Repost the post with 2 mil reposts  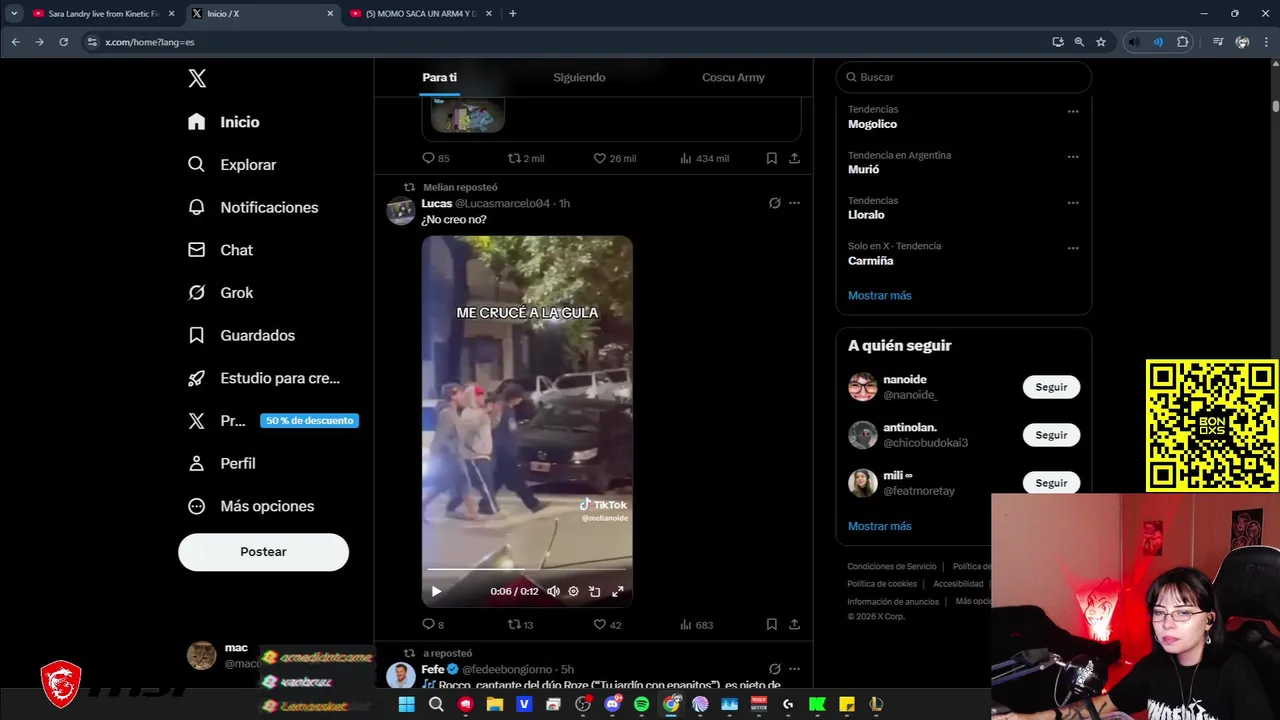[526, 158]
